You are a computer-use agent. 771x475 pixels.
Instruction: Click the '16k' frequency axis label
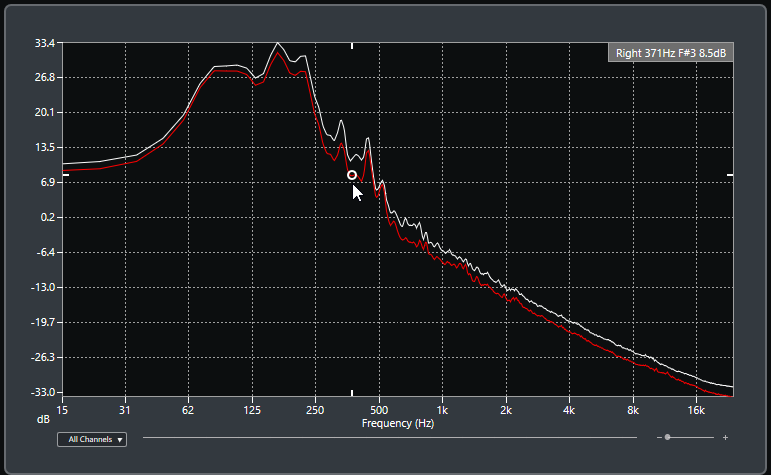[696, 410]
